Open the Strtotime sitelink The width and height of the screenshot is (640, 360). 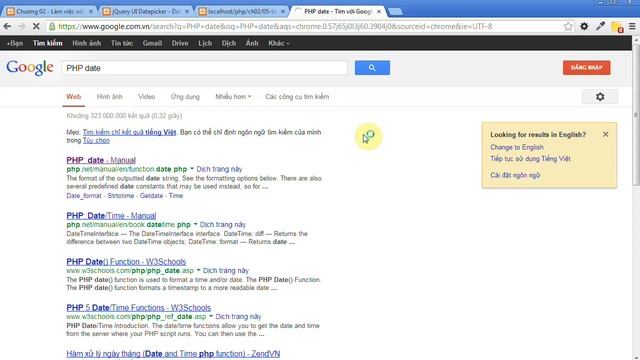[x=121, y=196]
